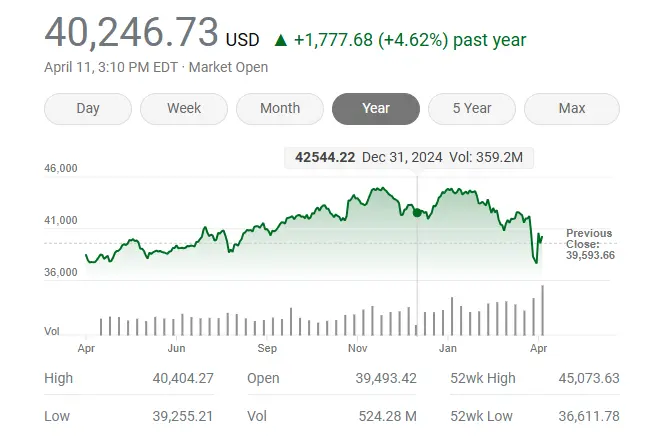The width and height of the screenshot is (645, 442).
Task: Switch chart to Max range
Action: tap(571, 109)
